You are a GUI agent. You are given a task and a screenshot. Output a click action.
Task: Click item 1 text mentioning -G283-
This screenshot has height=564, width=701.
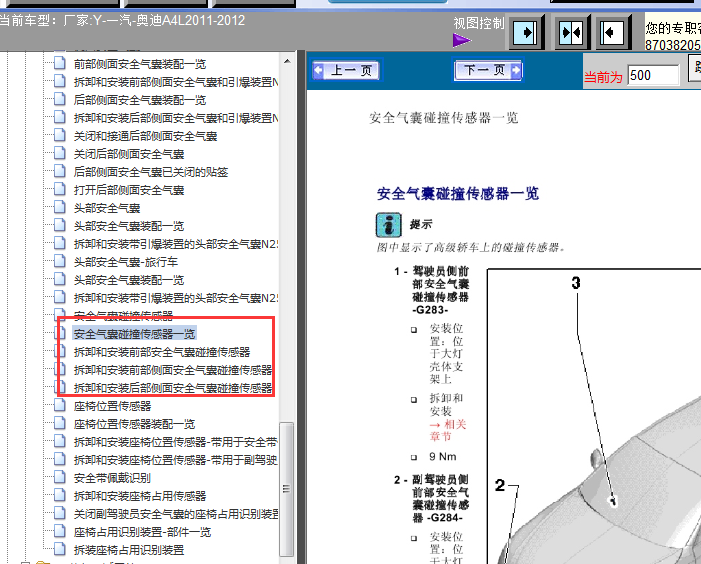click(x=440, y=290)
